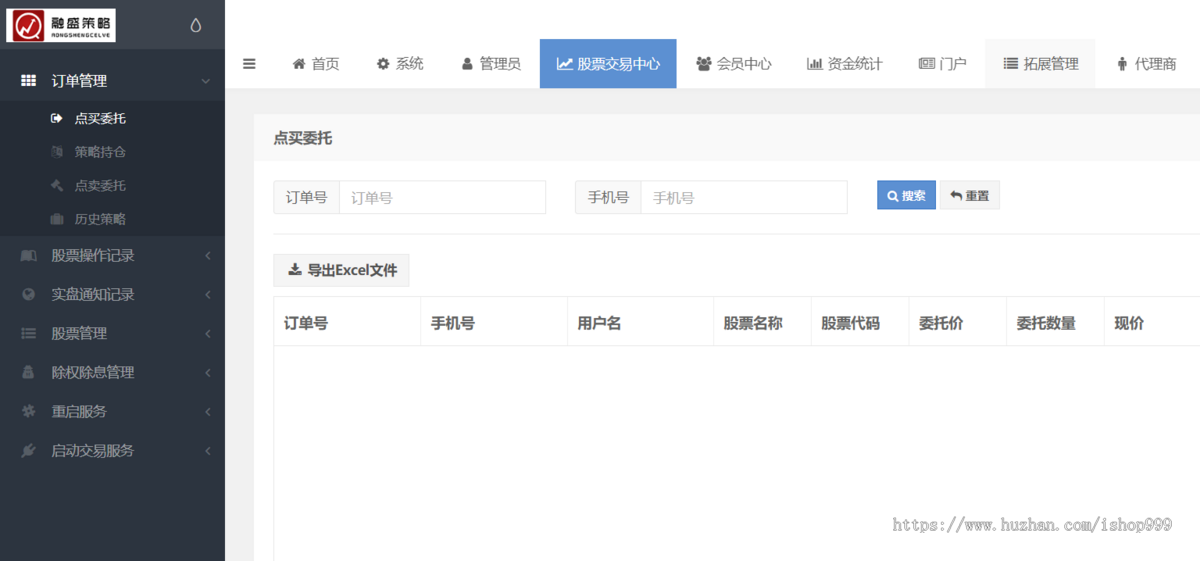Toggle the hamburger sidebar menu icon
Image resolution: width=1200 pixels, height=561 pixels.
pyautogui.click(x=249, y=64)
